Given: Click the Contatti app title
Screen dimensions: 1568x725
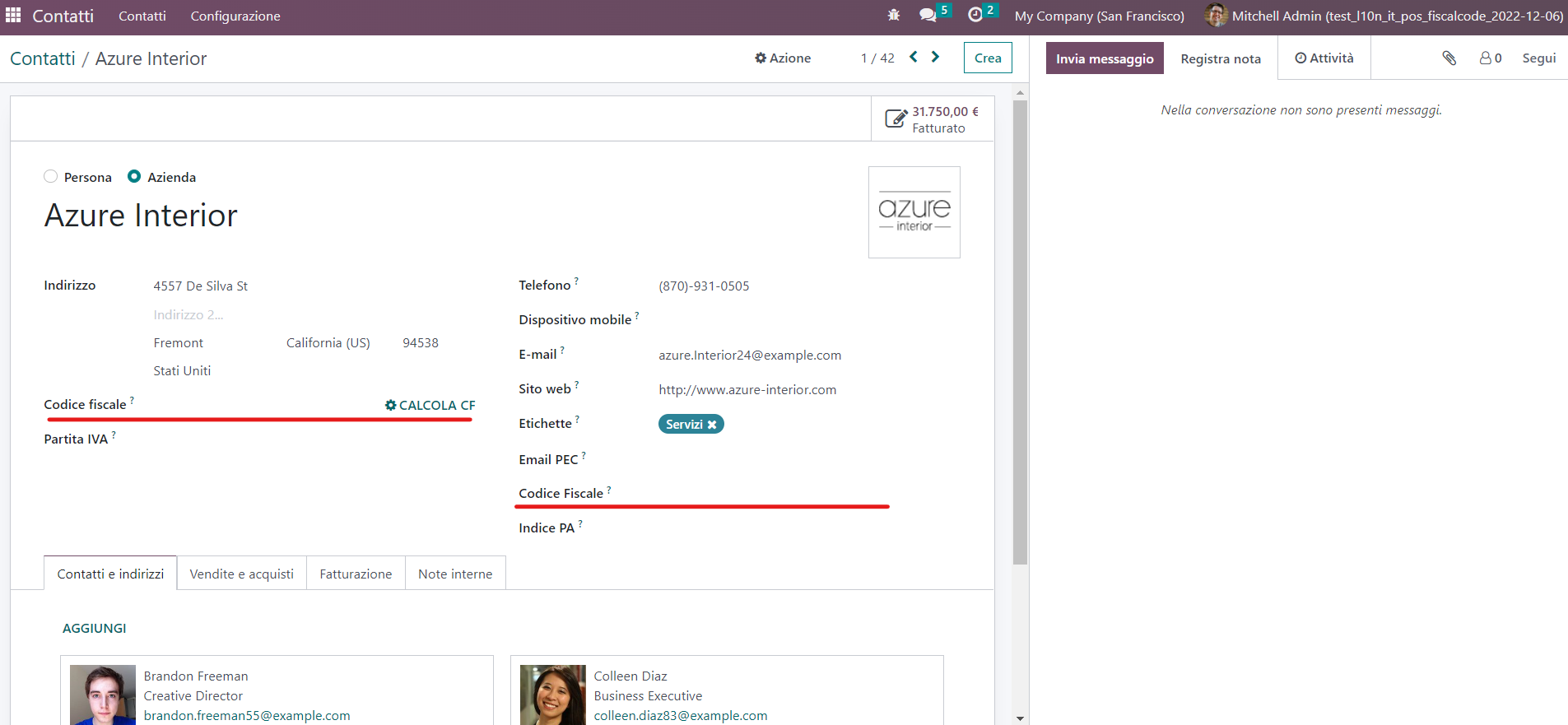Looking at the screenshot, I should (x=63, y=16).
